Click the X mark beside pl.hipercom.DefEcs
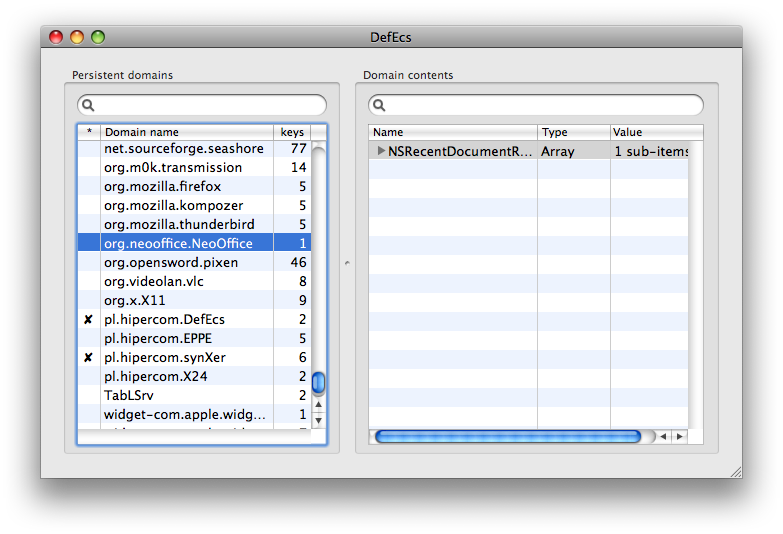The image size is (783, 534). point(88,320)
